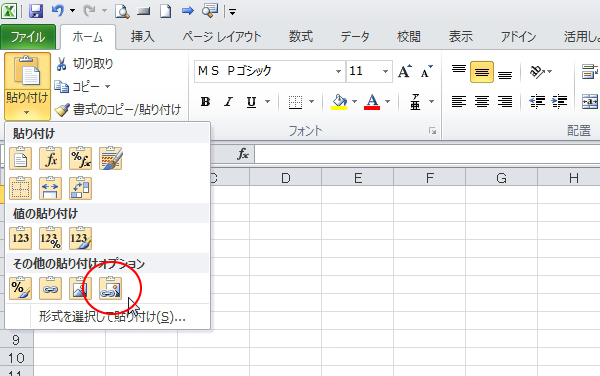Click the Cut (切り取り) scissors button
Image resolution: width=600 pixels, height=376 pixels.
pos(85,64)
